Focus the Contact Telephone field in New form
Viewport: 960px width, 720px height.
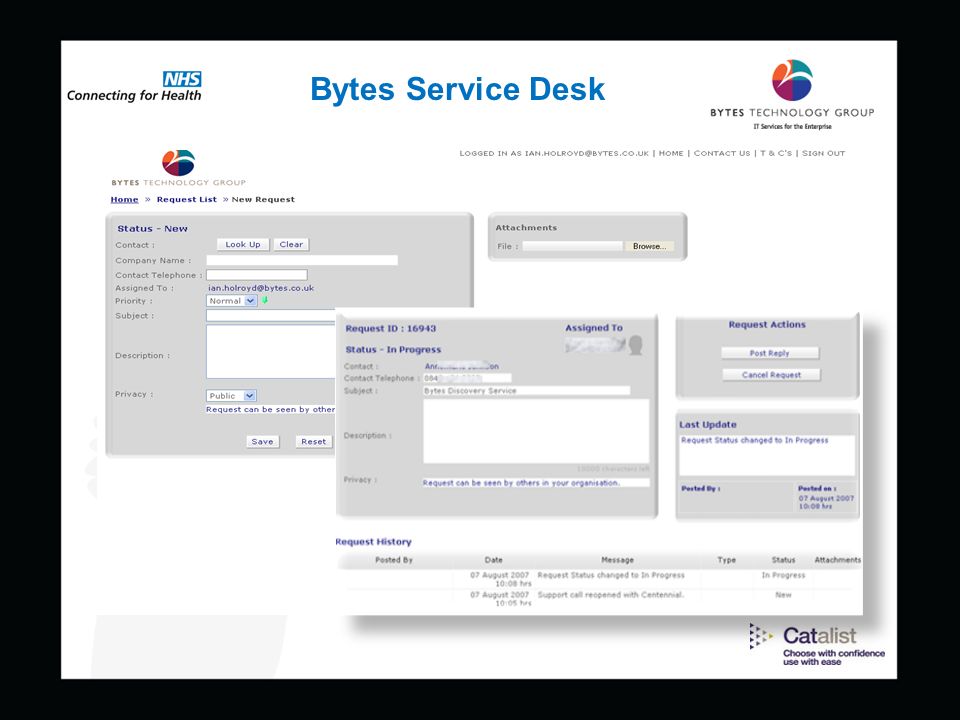click(257, 275)
